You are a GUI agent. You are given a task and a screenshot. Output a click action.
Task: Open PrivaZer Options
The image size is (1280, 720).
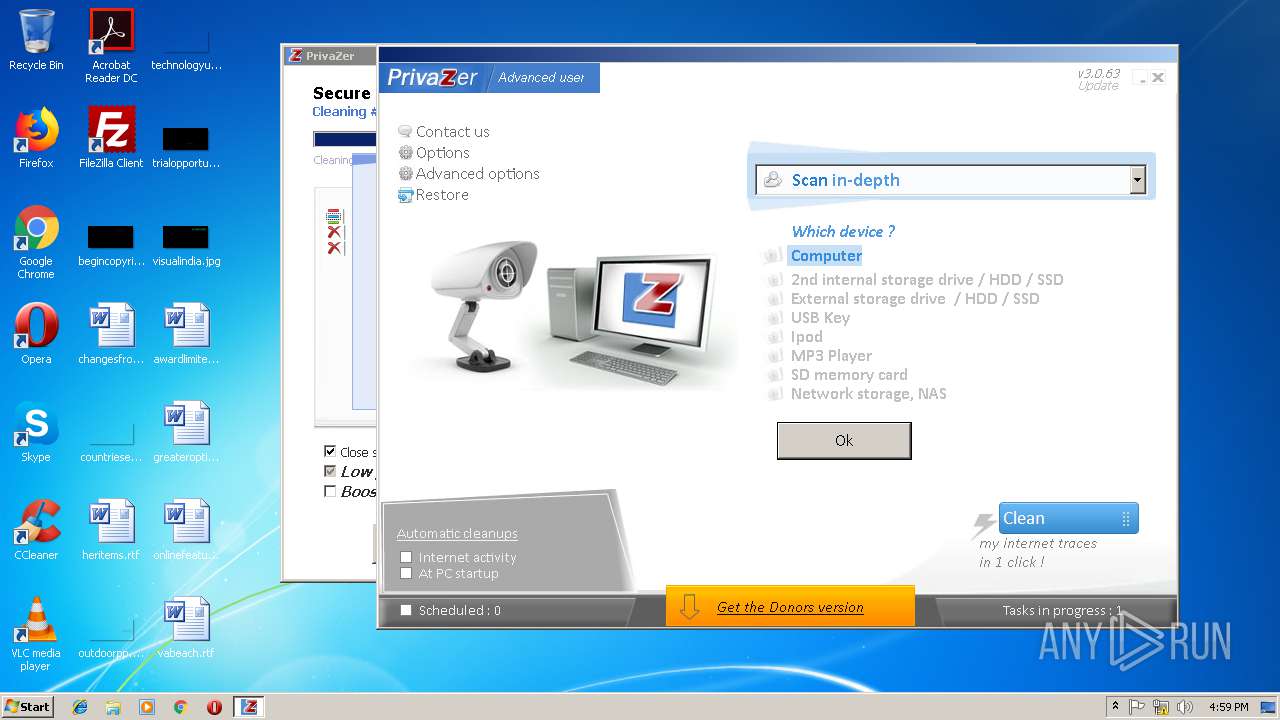coord(442,152)
